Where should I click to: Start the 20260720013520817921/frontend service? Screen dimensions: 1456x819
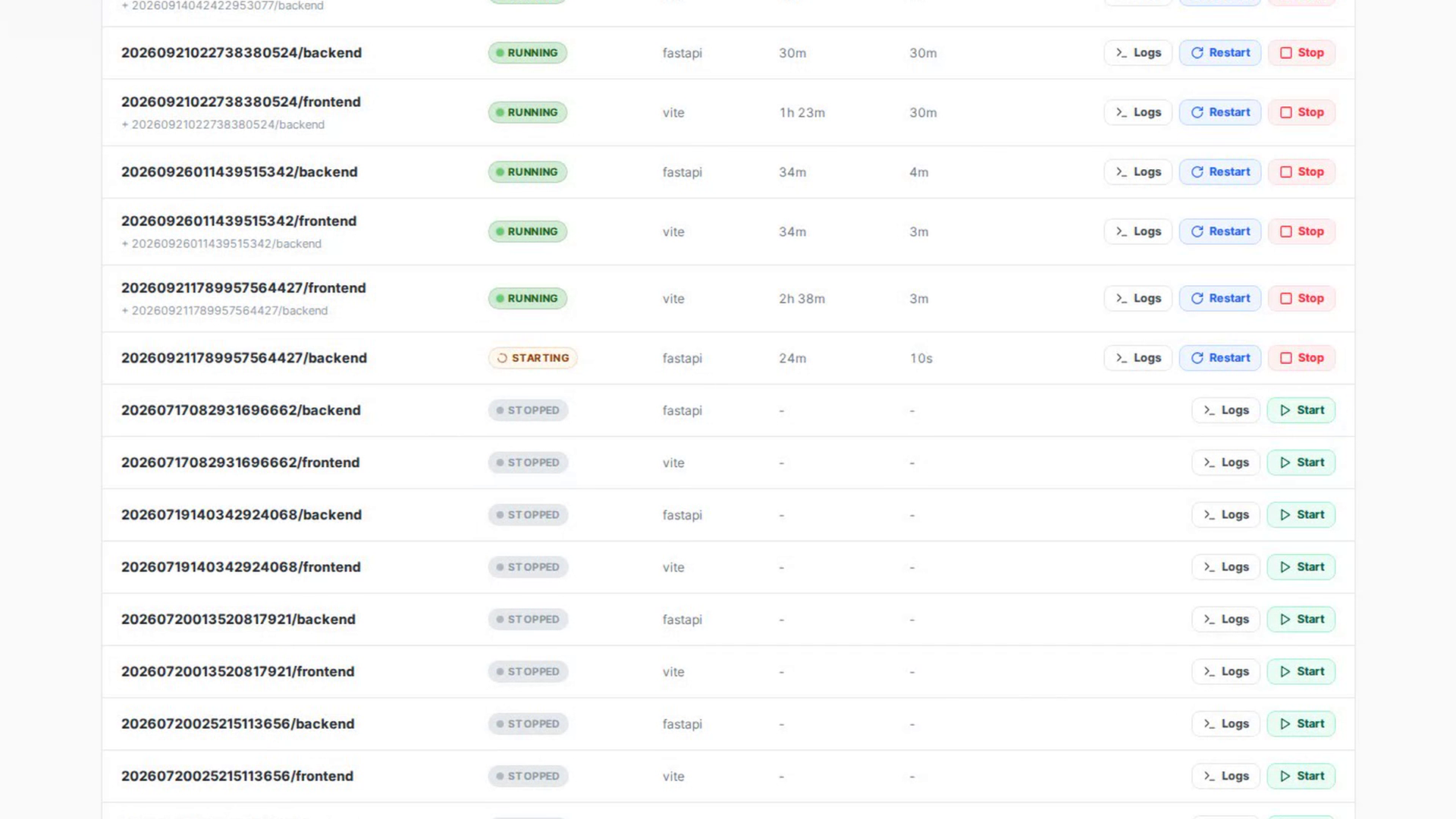(1301, 672)
